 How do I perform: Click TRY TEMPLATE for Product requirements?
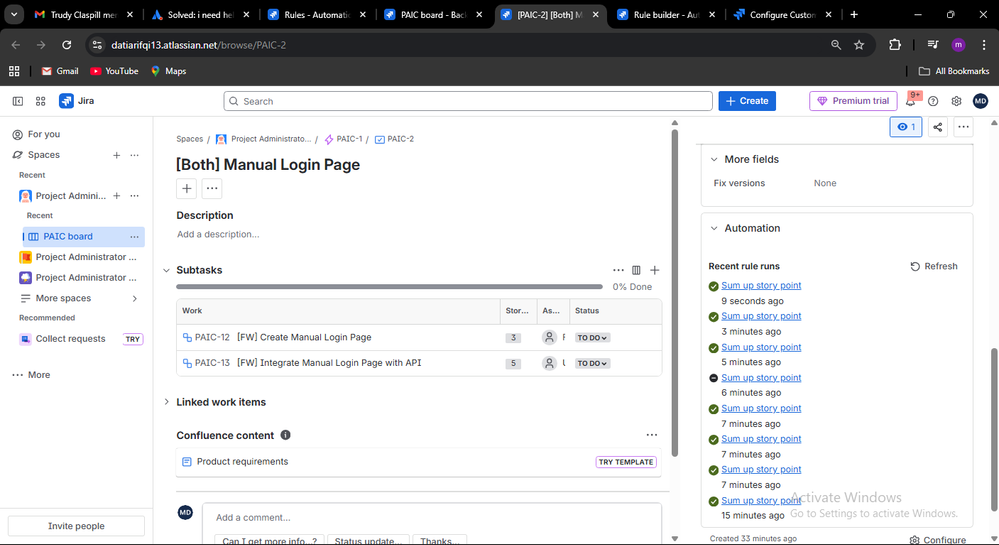coord(626,462)
